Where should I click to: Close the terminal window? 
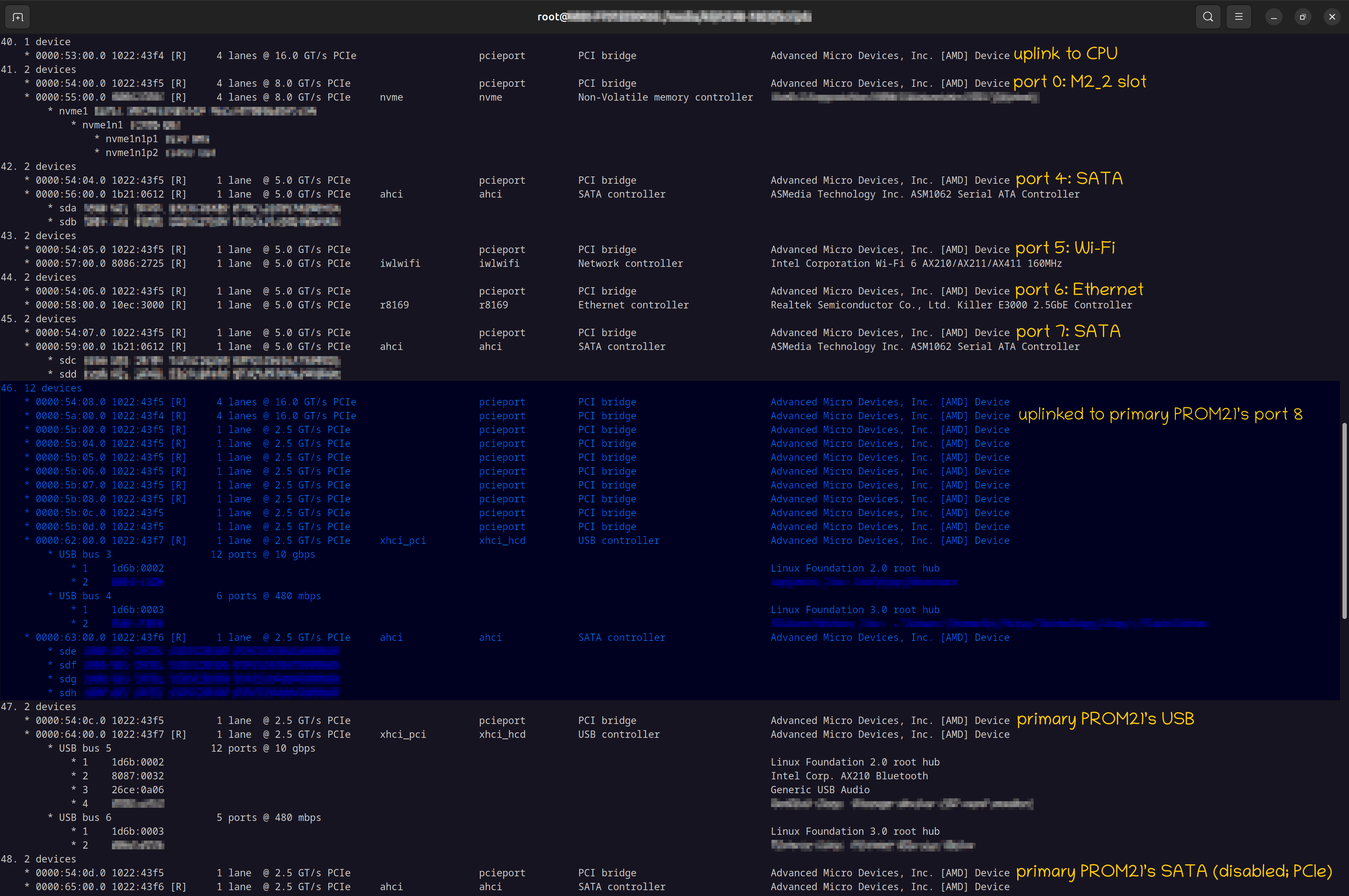(1332, 17)
